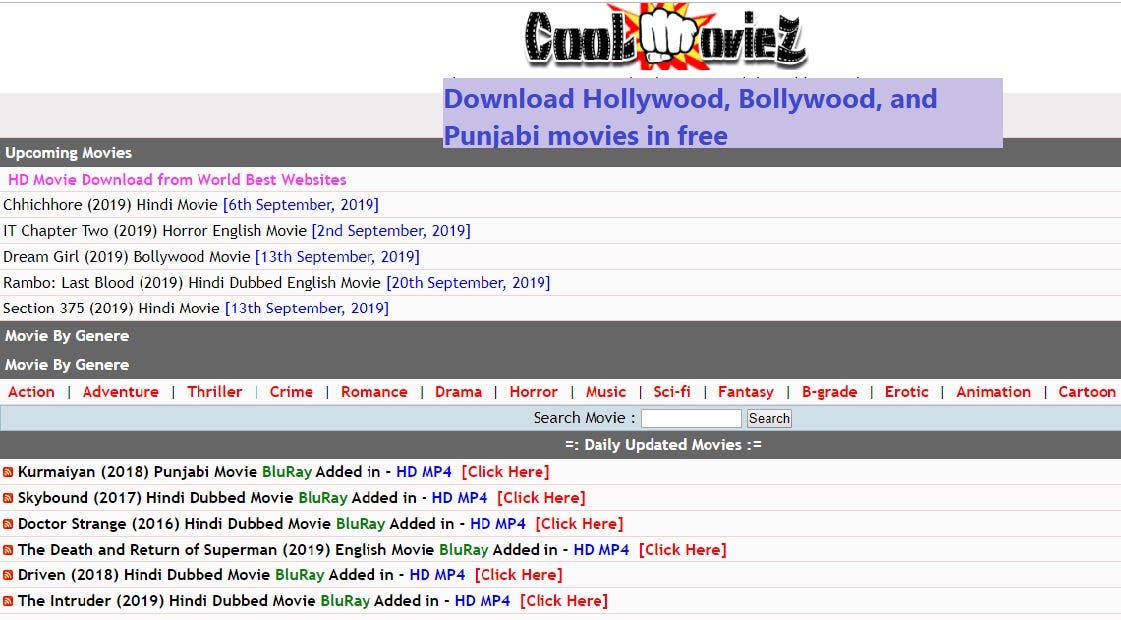Click RSS icon beside Kurmaiyan (2018)
Screen dimensions: 1121x620
click(8, 473)
